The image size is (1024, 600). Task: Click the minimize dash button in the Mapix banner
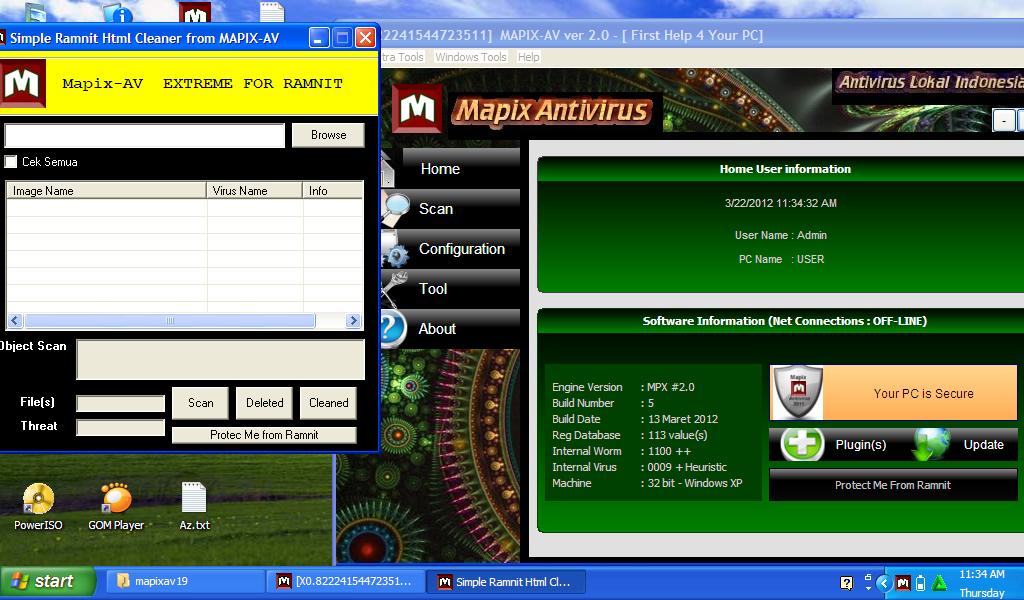click(x=1004, y=121)
